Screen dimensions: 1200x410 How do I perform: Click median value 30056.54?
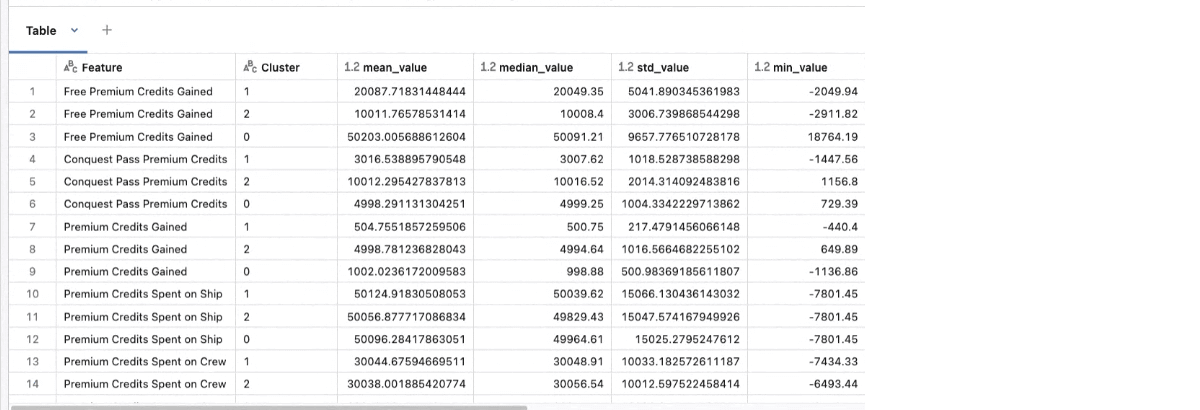pos(578,384)
